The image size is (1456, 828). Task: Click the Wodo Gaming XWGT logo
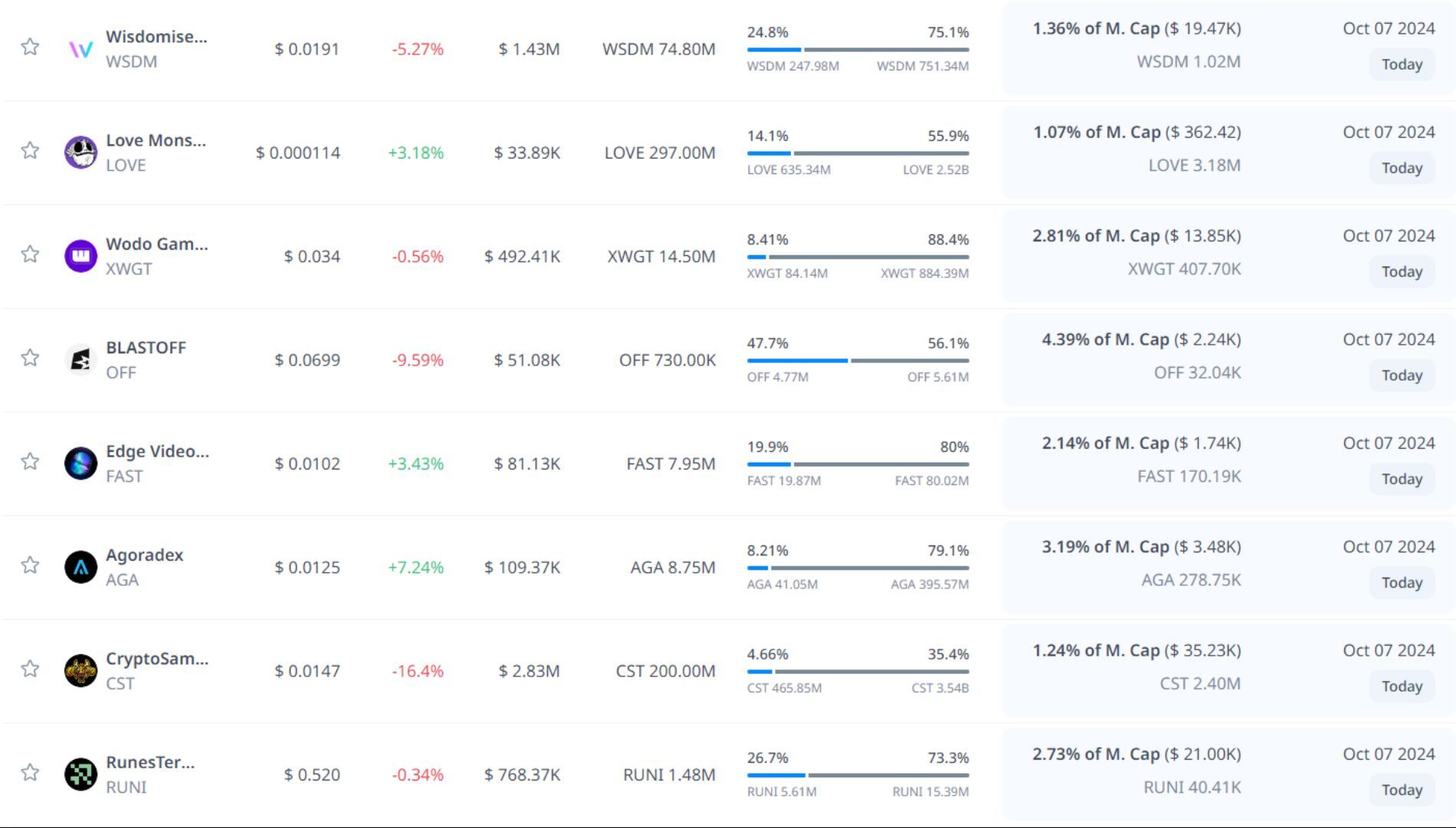coord(80,256)
